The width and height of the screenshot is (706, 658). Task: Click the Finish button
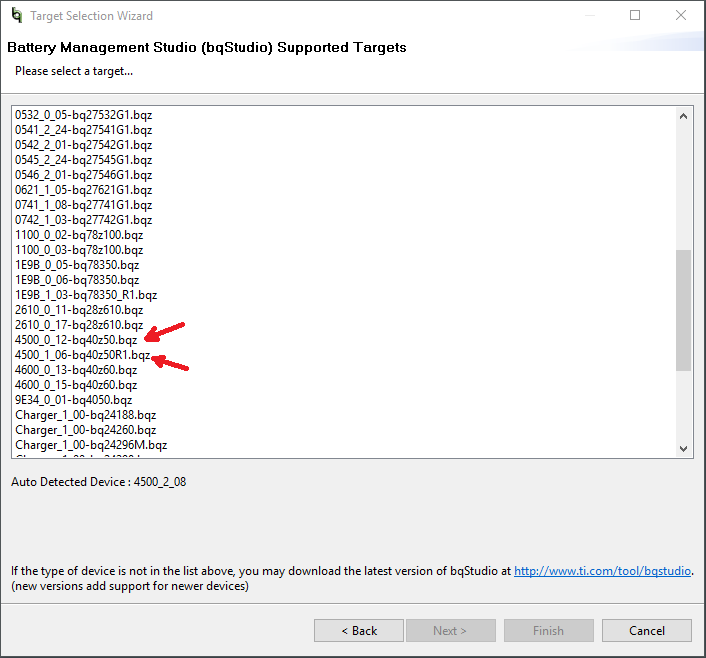click(x=548, y=631)
